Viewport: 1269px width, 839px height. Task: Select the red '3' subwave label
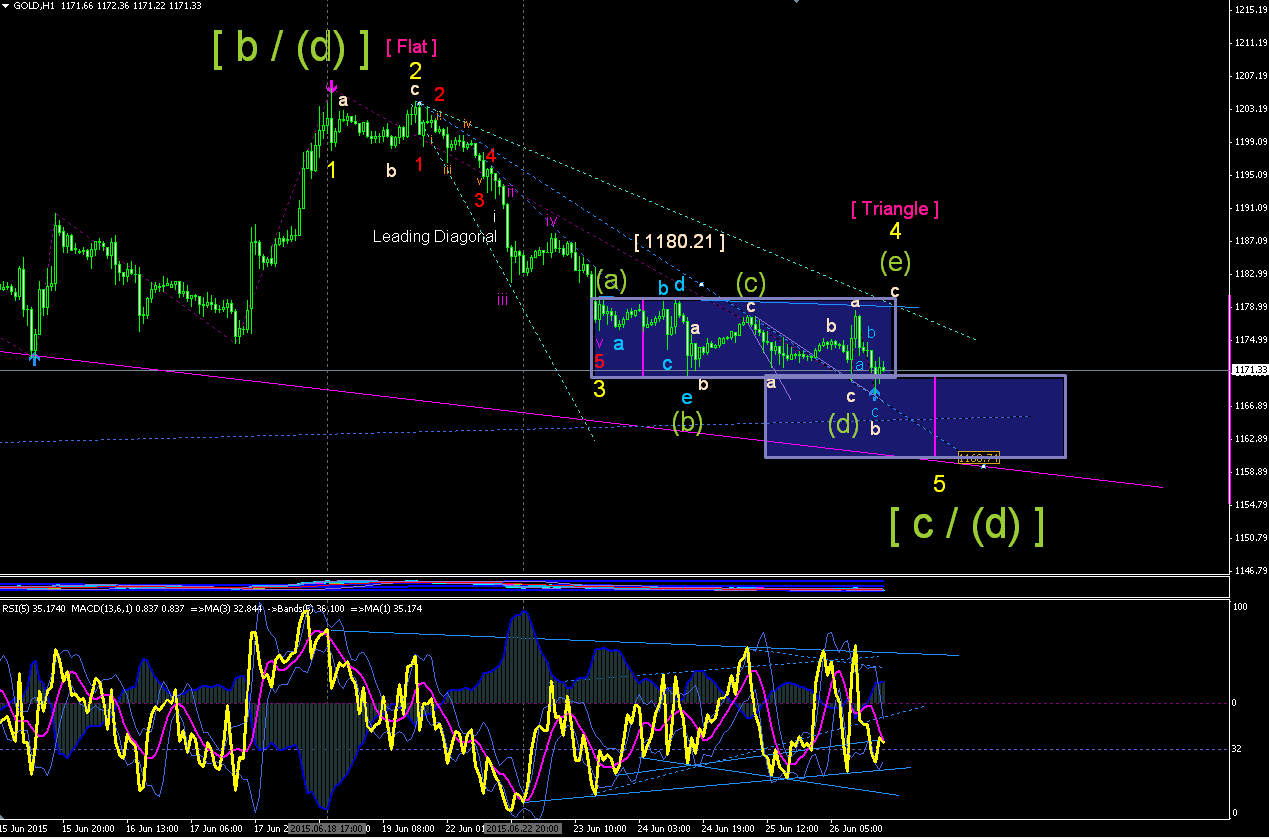tap(479, 200)
